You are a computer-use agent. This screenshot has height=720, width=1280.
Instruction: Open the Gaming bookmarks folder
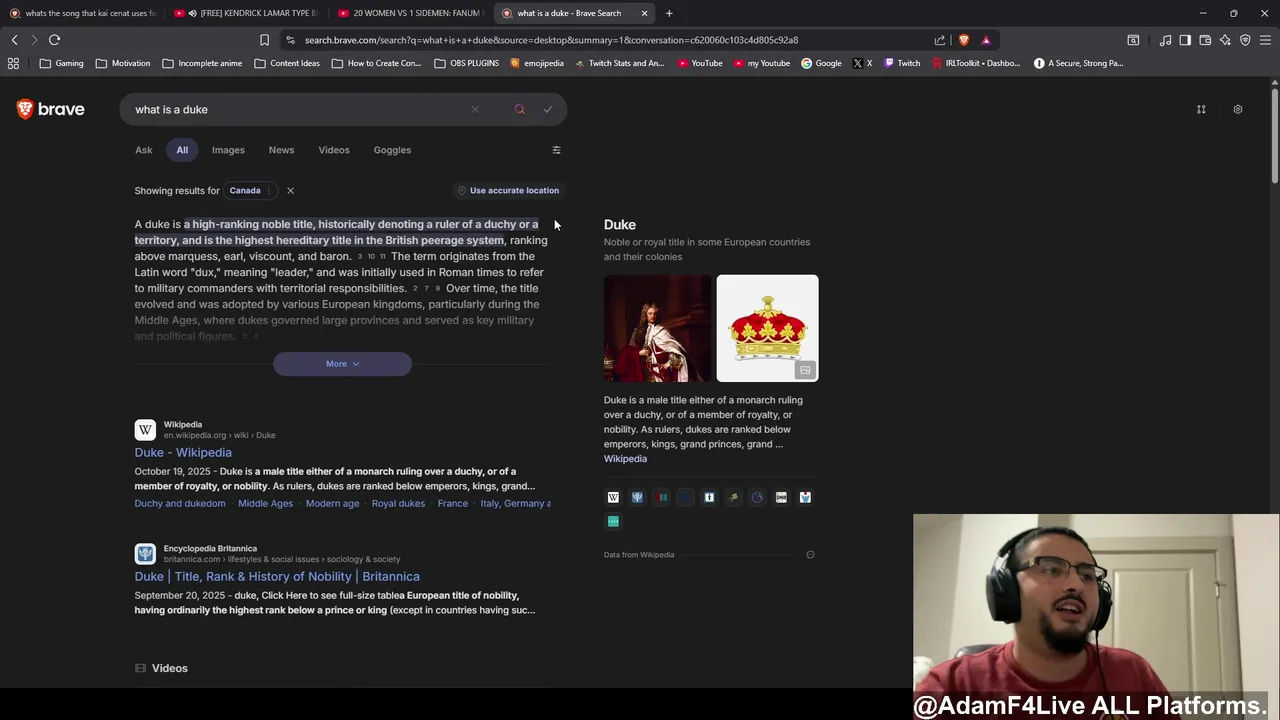[x=62, y=63]
